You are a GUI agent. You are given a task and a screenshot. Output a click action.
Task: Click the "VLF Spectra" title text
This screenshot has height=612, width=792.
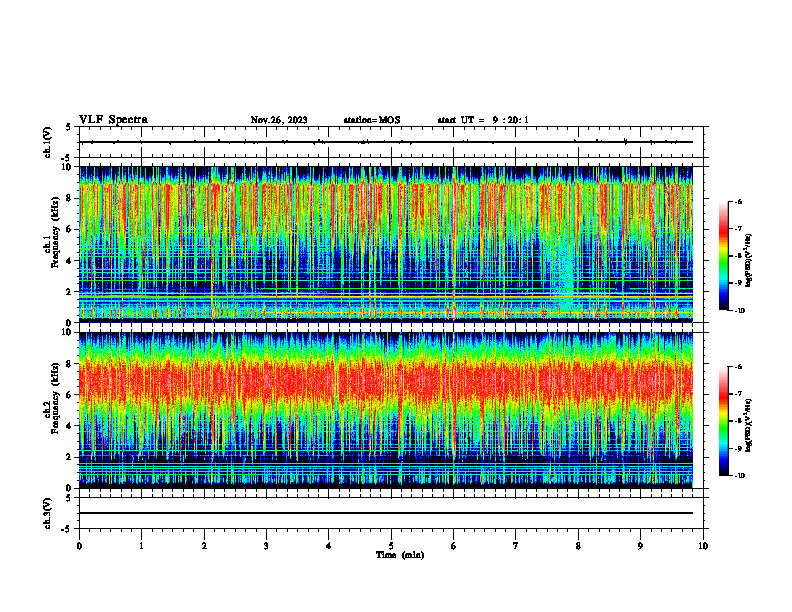point(113,120)
